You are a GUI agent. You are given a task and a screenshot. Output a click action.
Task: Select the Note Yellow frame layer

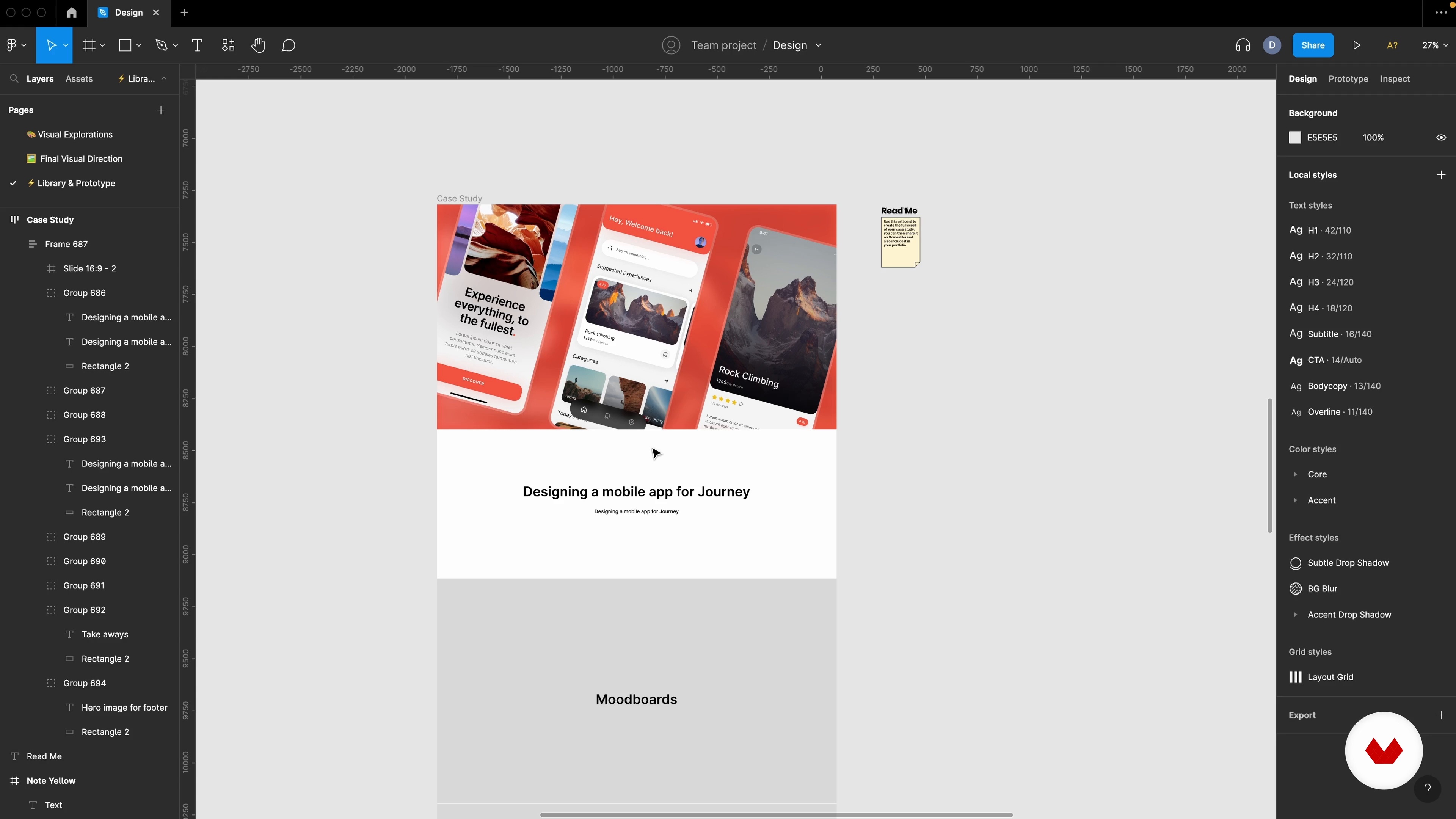[x=51, y=781]
